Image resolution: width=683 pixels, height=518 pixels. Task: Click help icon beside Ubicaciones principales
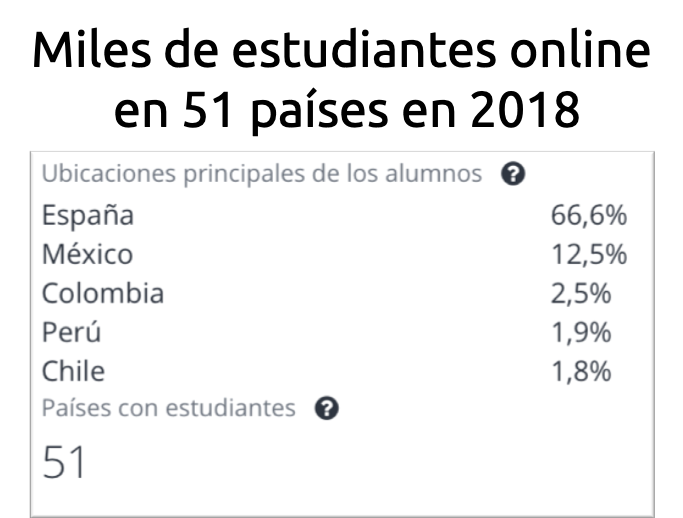tap(513, 174)
